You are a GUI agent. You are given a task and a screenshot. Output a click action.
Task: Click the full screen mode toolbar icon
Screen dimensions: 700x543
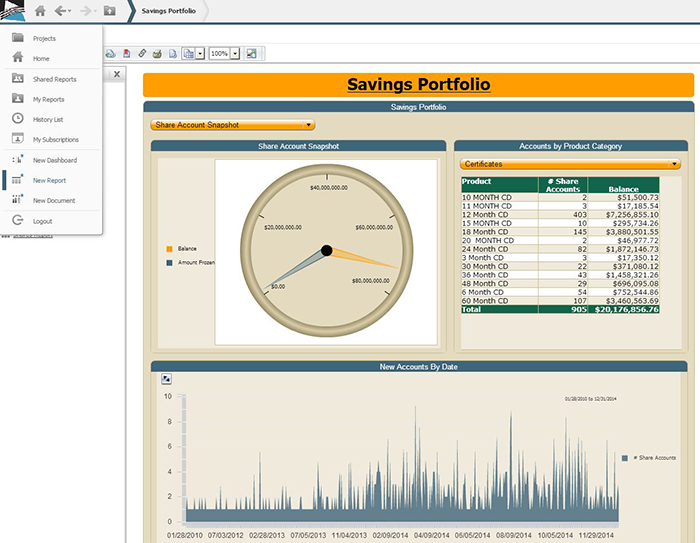click(x=251, y=53)
